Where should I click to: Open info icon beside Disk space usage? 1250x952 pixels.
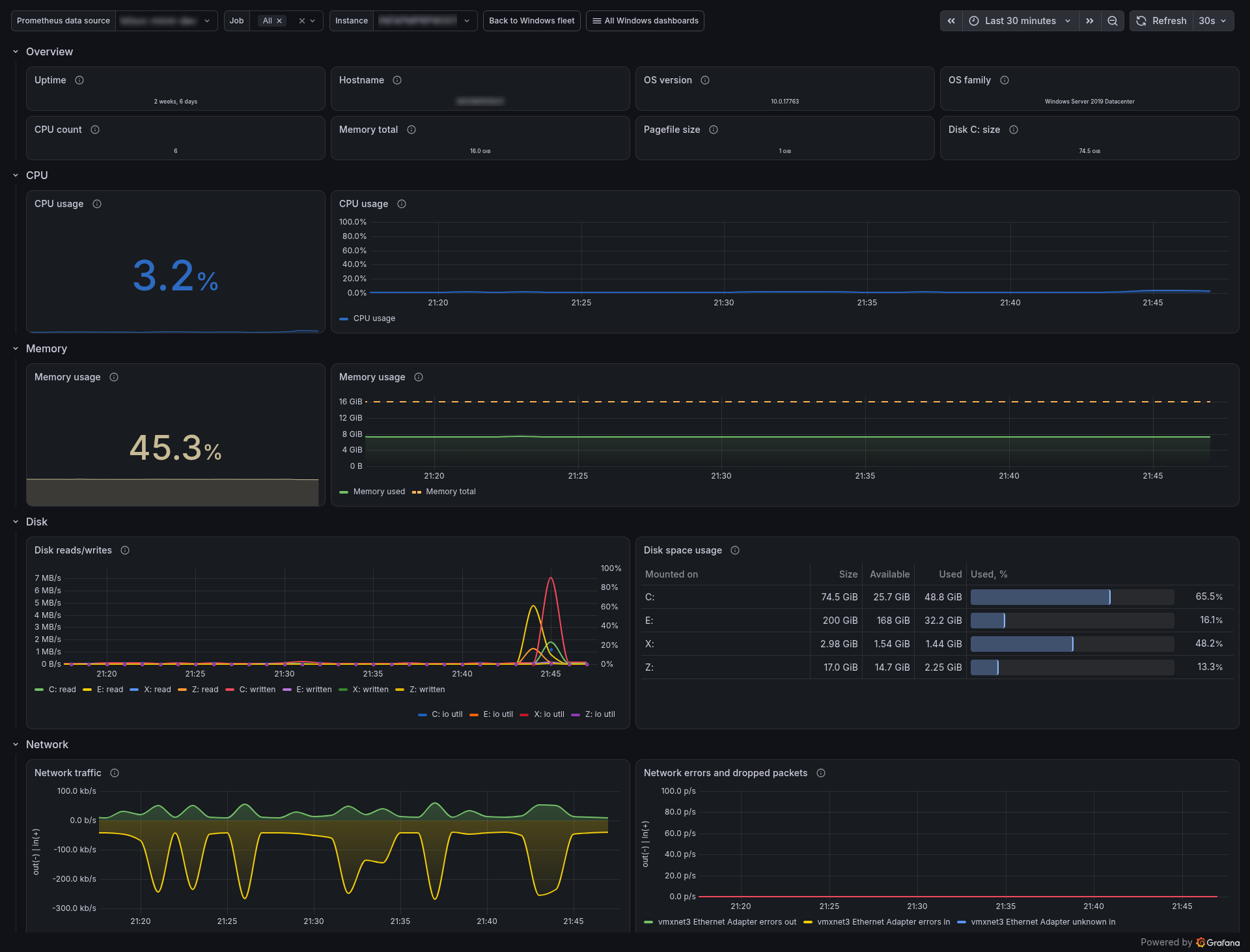click(x=735, y=550)
